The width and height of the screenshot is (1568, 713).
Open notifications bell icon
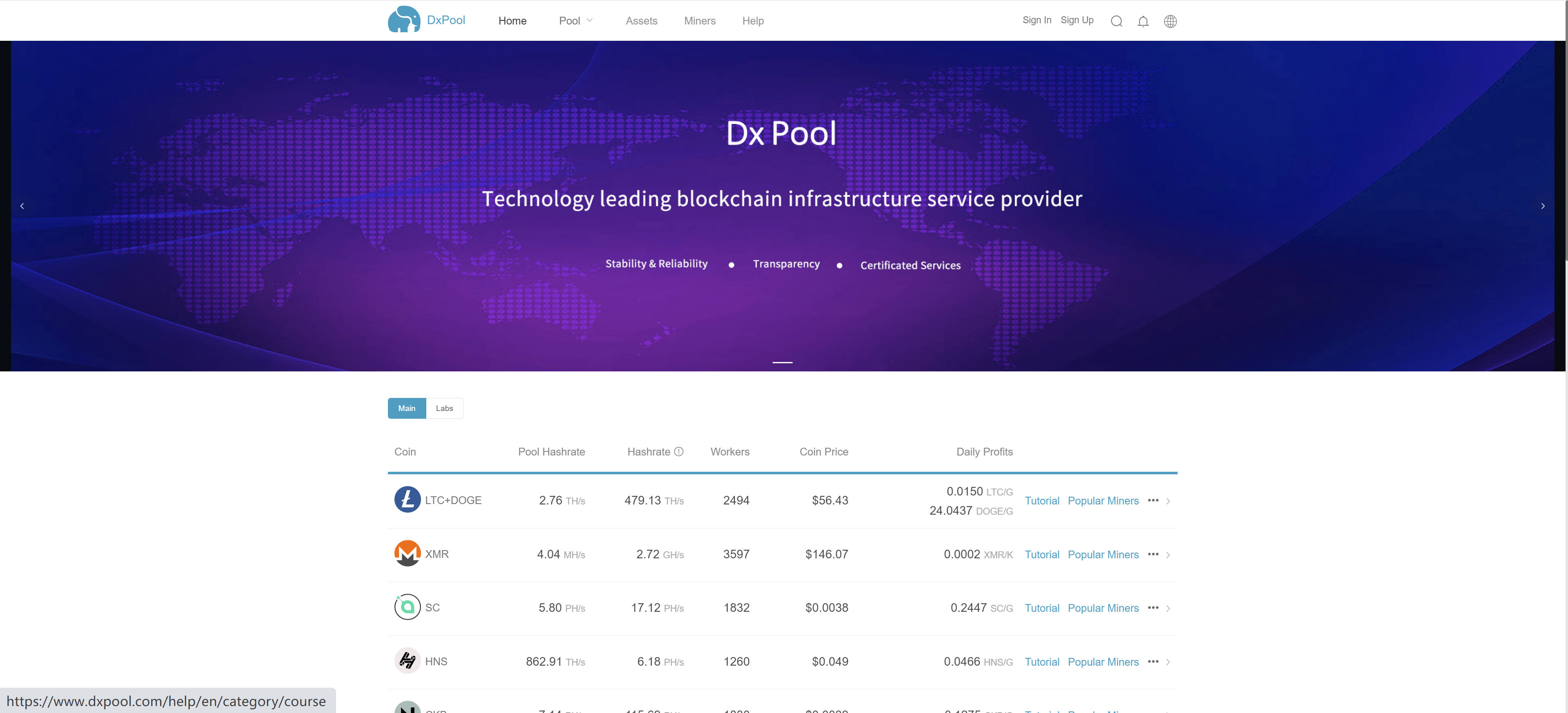pos(1143,21)
